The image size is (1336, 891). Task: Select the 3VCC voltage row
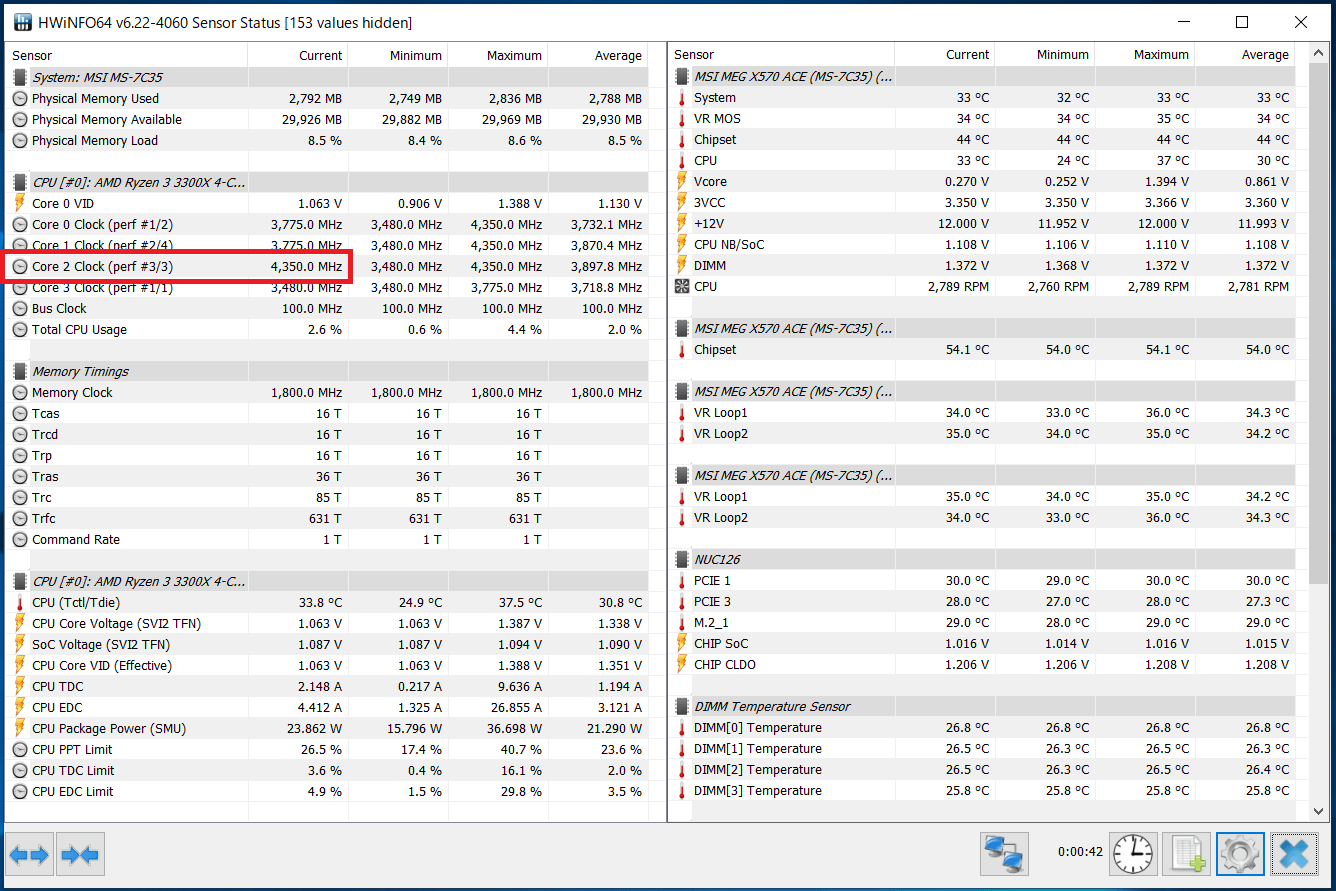click(x=982, y=203)
